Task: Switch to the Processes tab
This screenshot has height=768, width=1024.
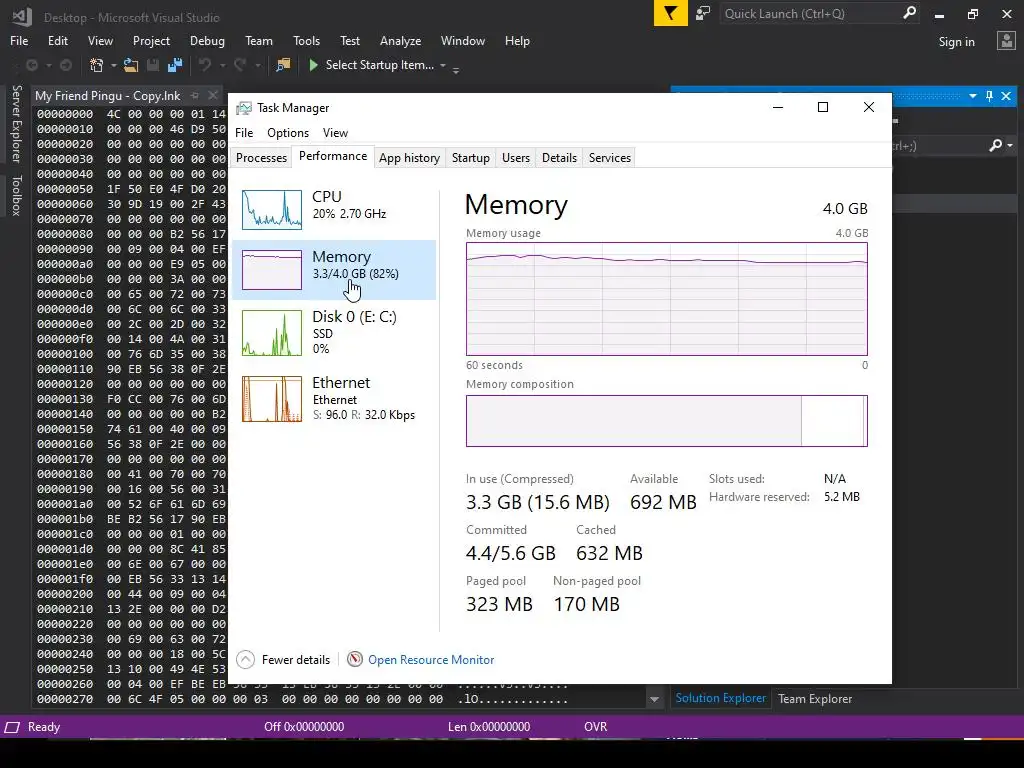Action: click(x=261, y=157)
